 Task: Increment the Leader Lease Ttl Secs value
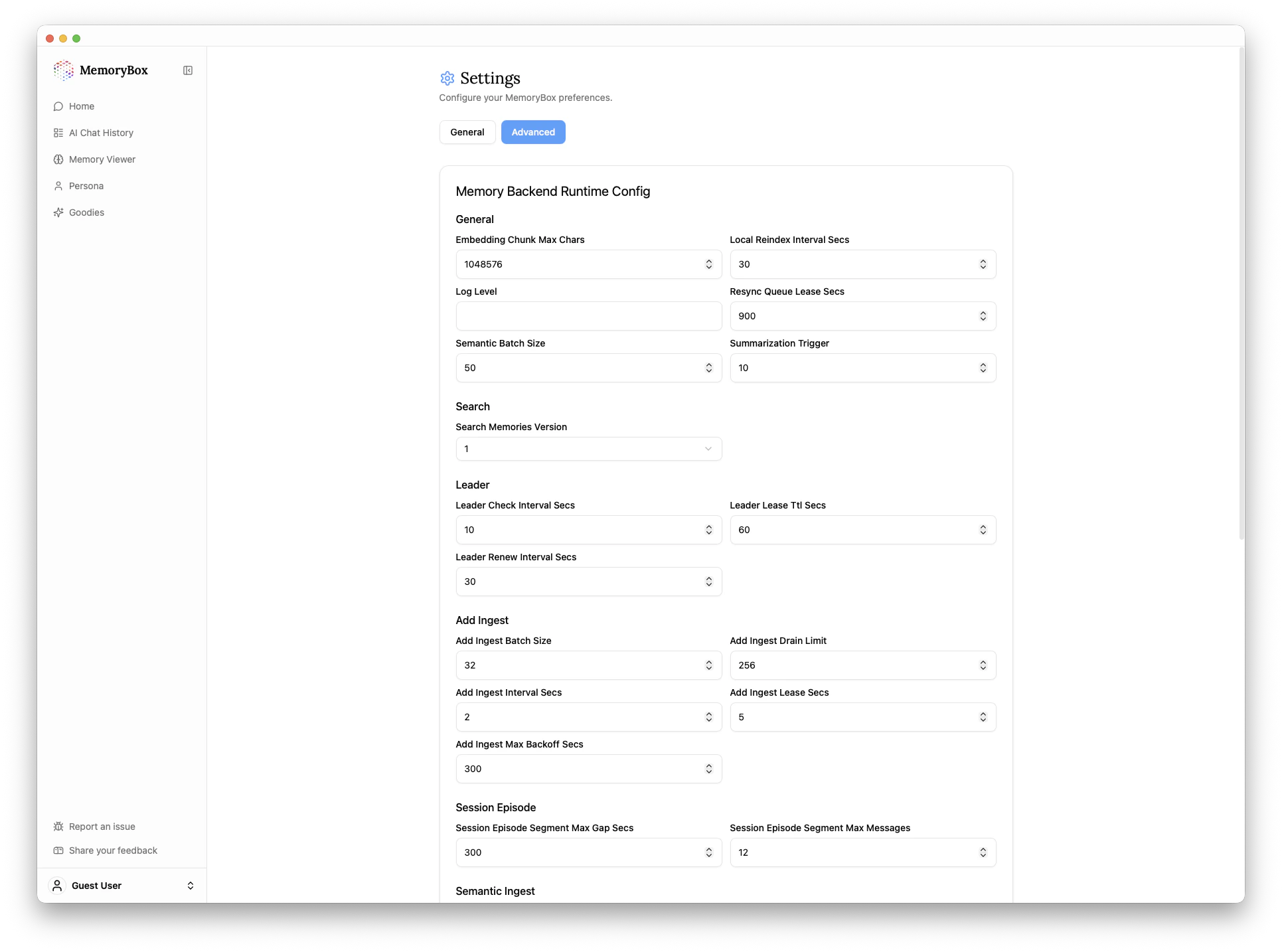click(984, 526)
